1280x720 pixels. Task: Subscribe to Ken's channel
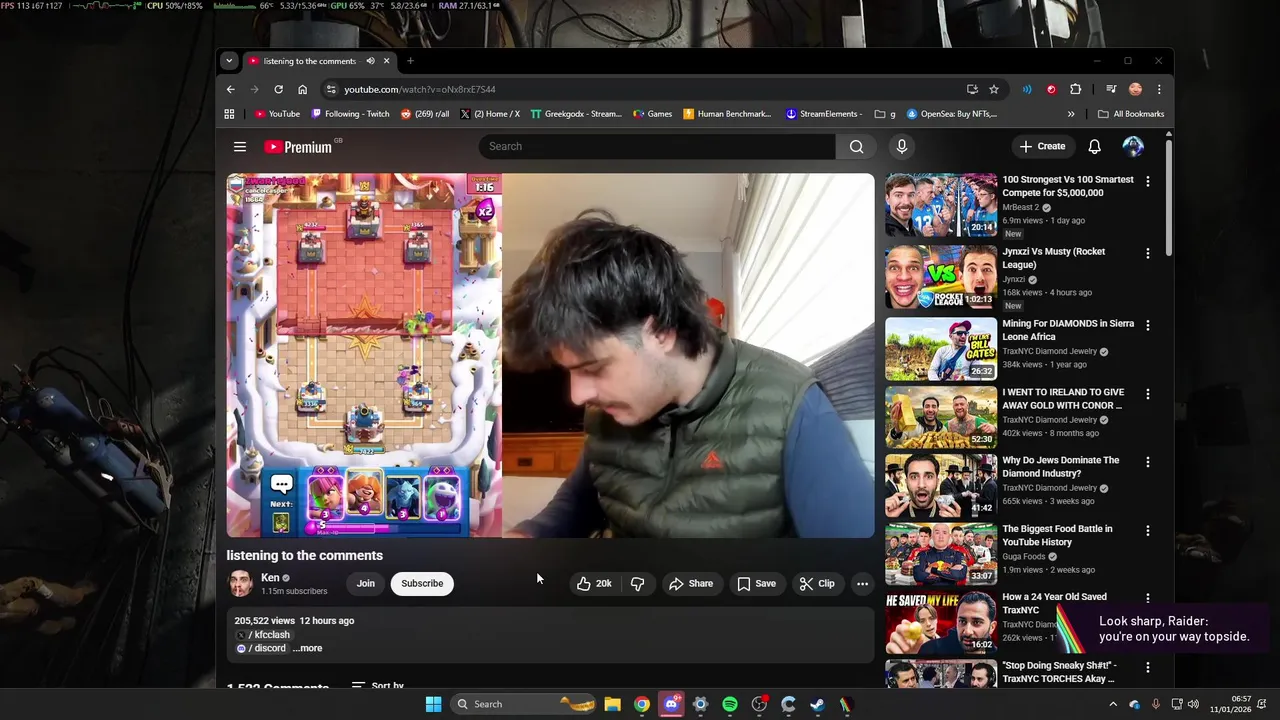(422, 584)
